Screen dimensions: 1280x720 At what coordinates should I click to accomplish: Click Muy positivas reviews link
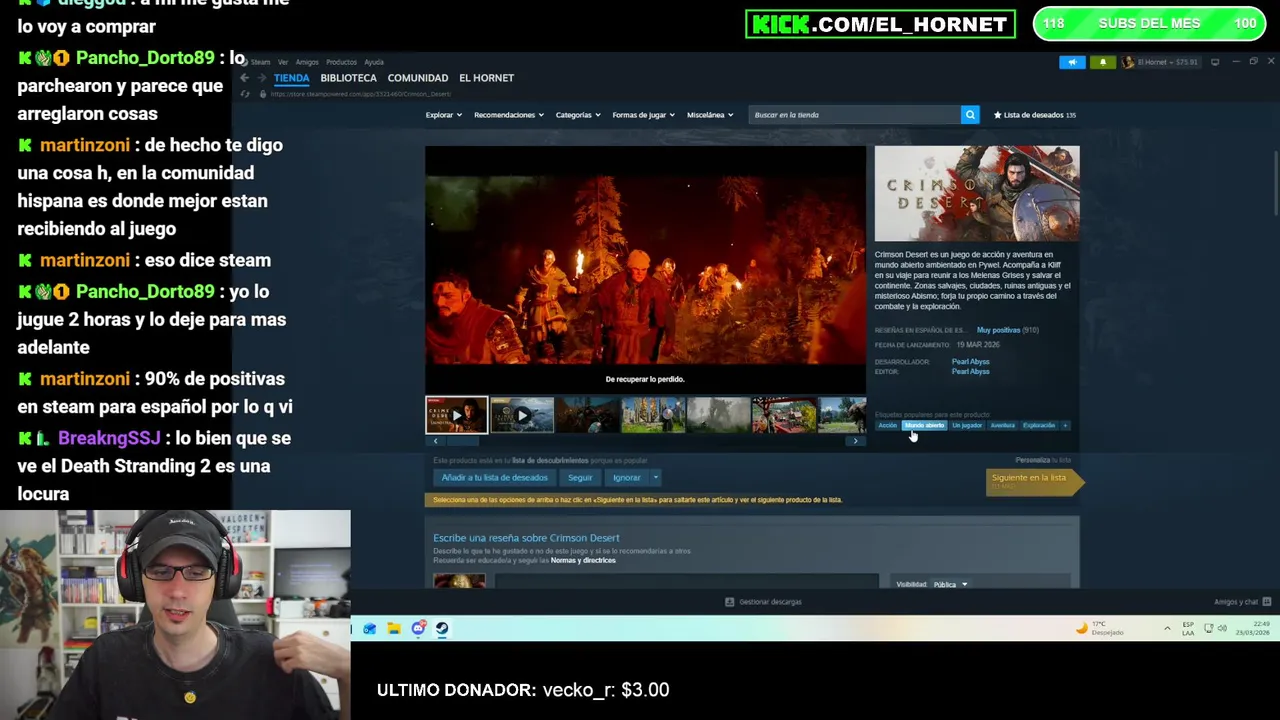(999, 330)
